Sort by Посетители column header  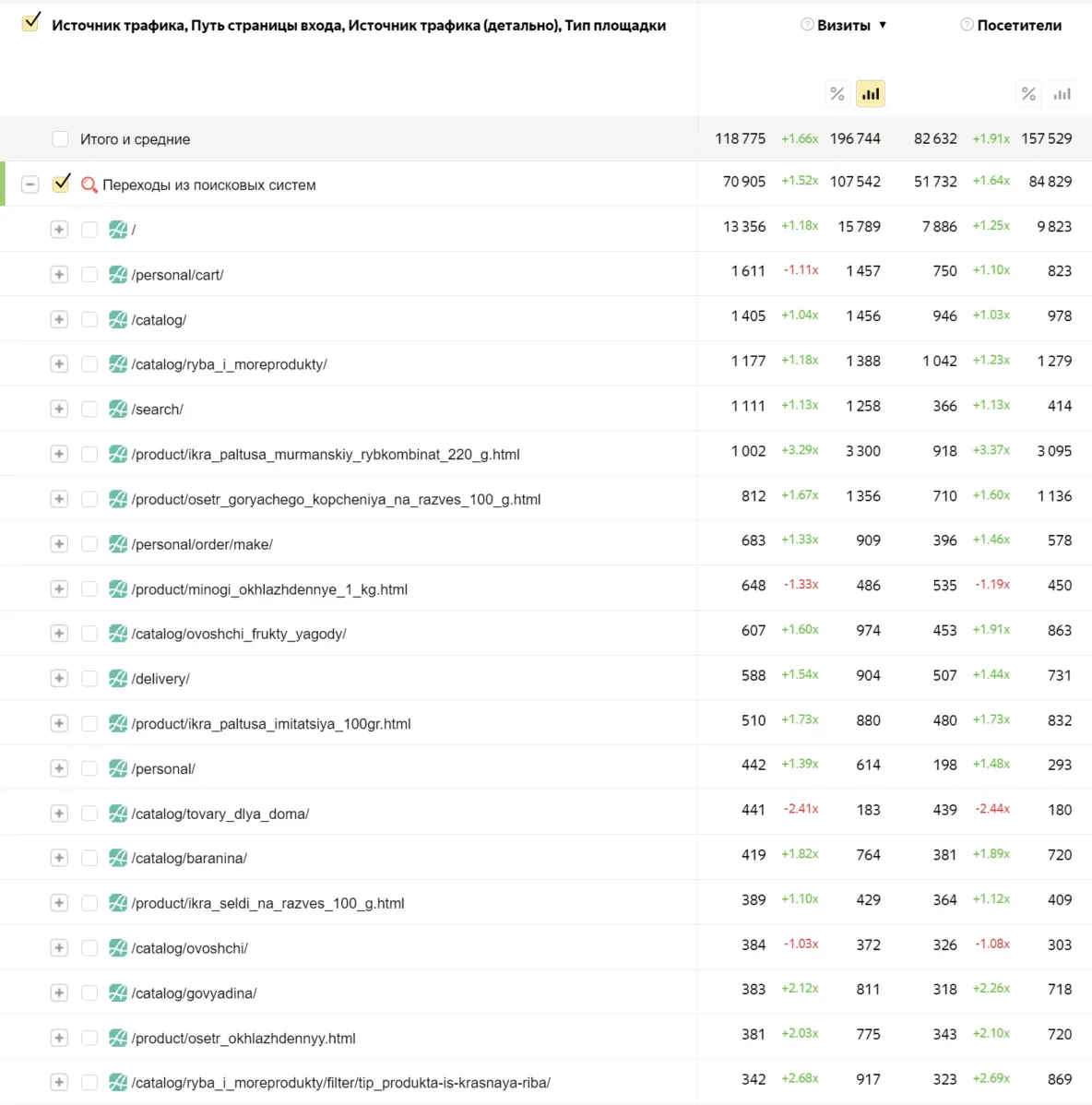coord(1019,25)
